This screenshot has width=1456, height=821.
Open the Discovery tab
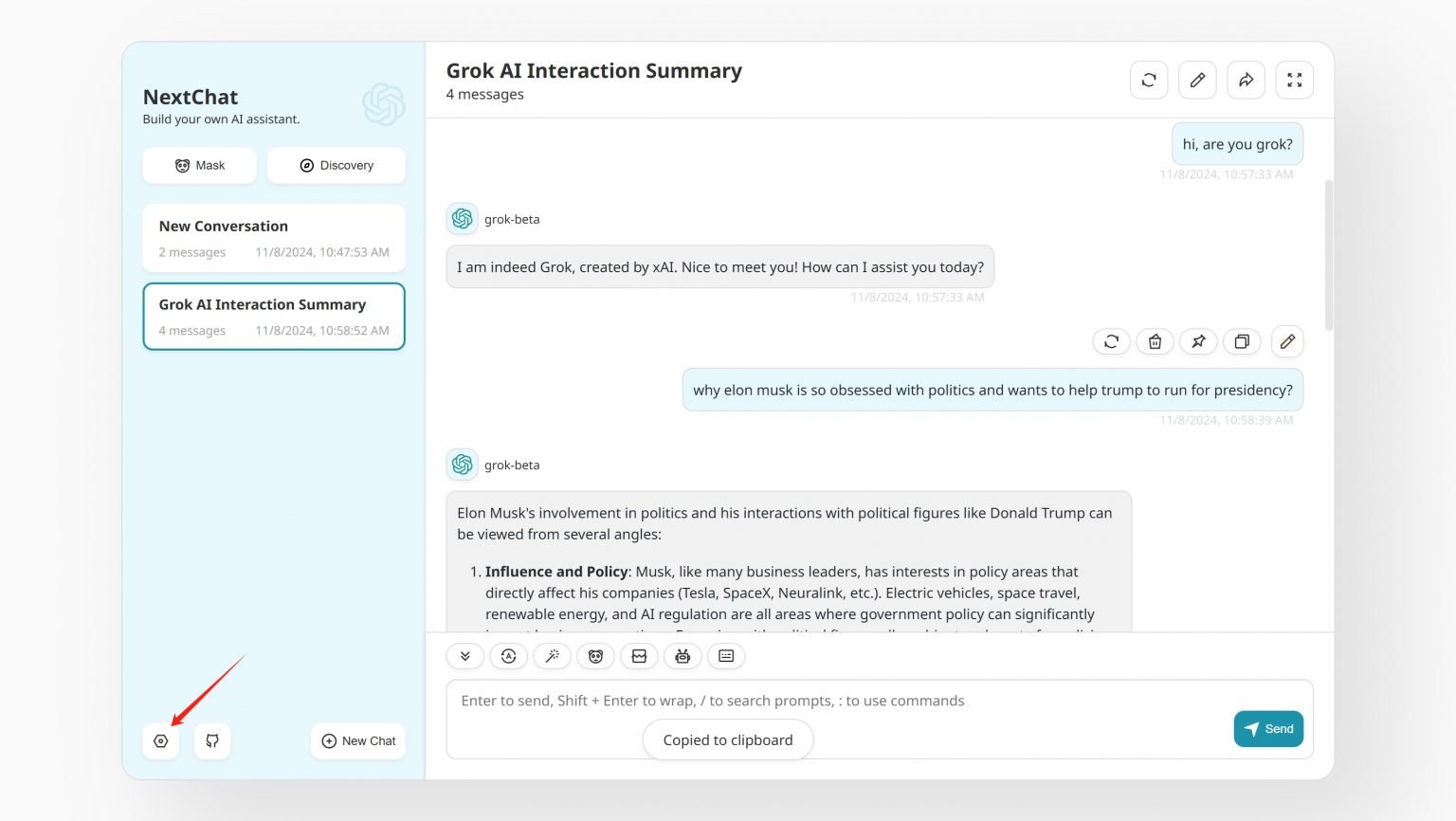pyautogui.click(x=337, y=165)
